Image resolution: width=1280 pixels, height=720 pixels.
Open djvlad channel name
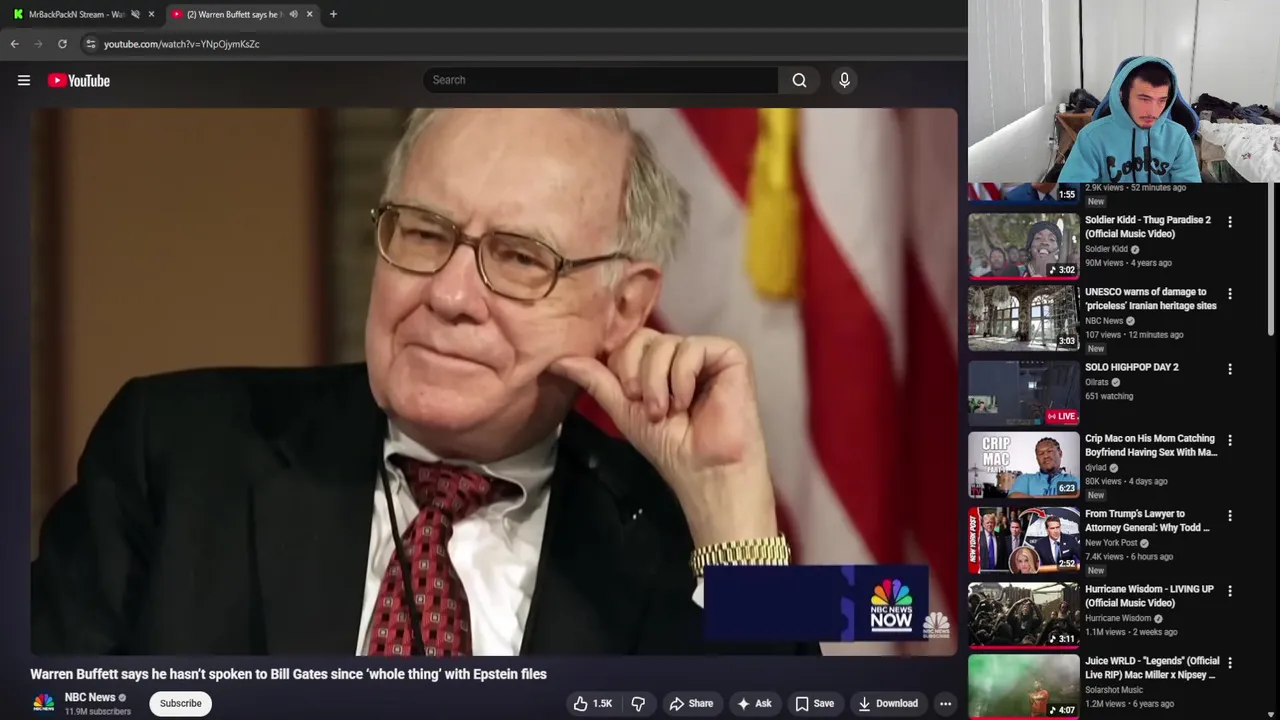(1096, 468)
